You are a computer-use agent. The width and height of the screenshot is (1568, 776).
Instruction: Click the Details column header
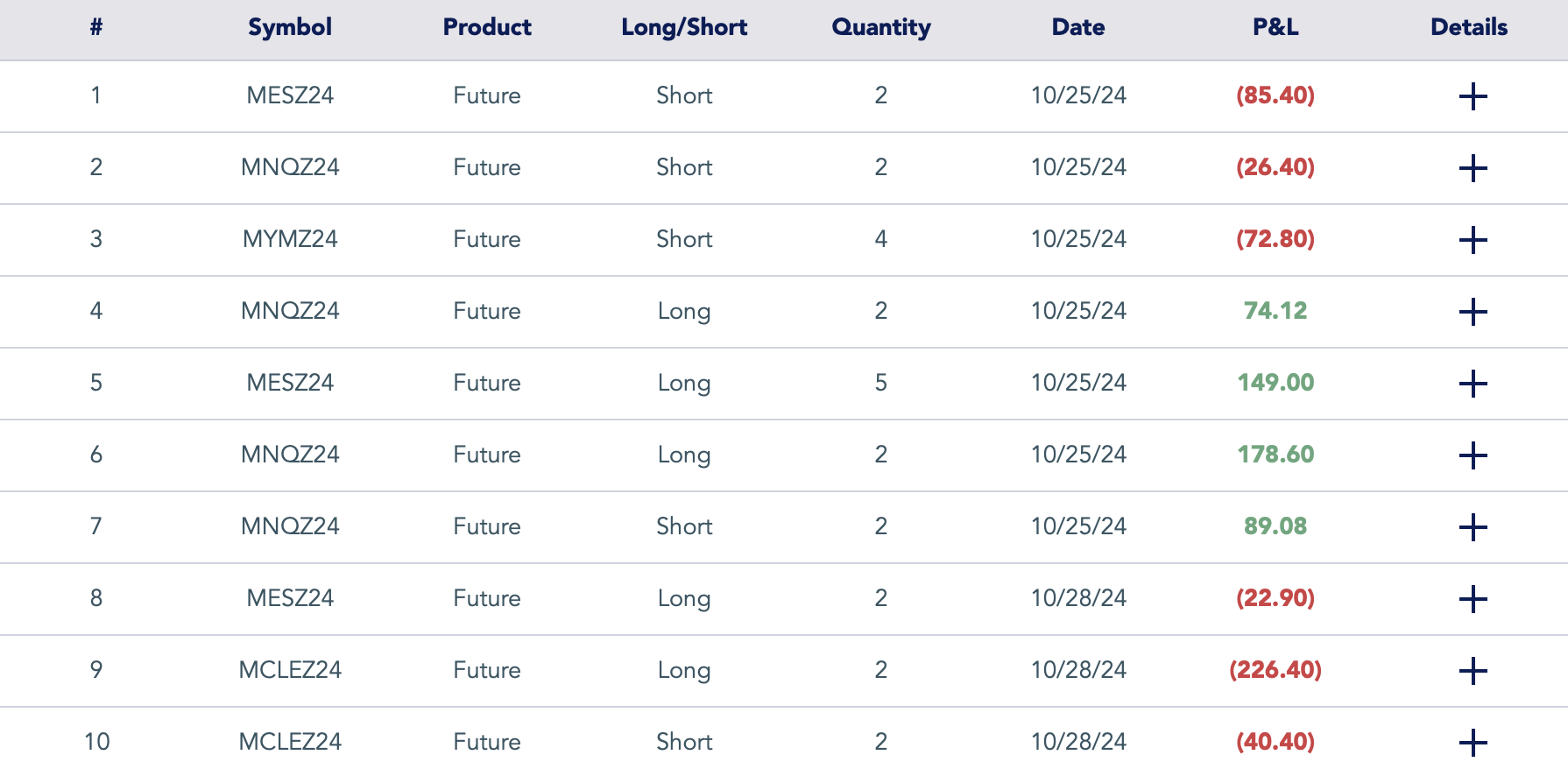1468,27
